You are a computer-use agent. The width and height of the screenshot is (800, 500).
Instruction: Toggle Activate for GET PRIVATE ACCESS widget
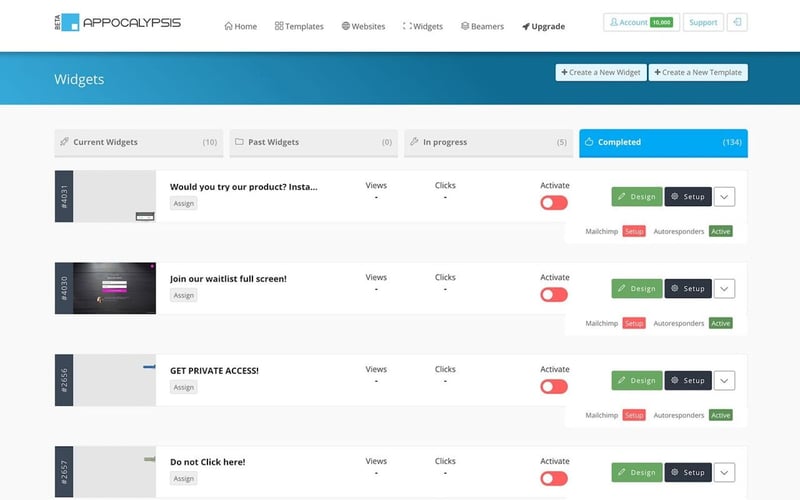pyautogui.click(x=554, y=387)
